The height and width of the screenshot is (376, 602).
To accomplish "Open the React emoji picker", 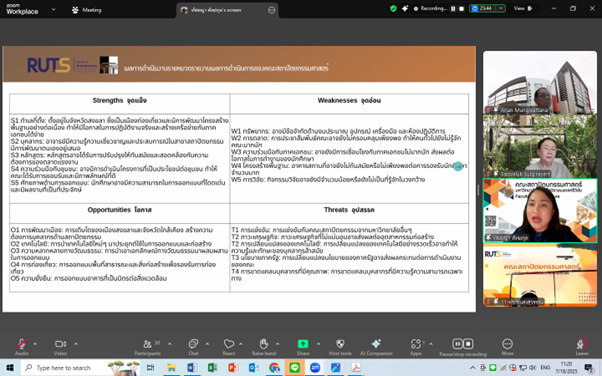I will coord(229,347).
